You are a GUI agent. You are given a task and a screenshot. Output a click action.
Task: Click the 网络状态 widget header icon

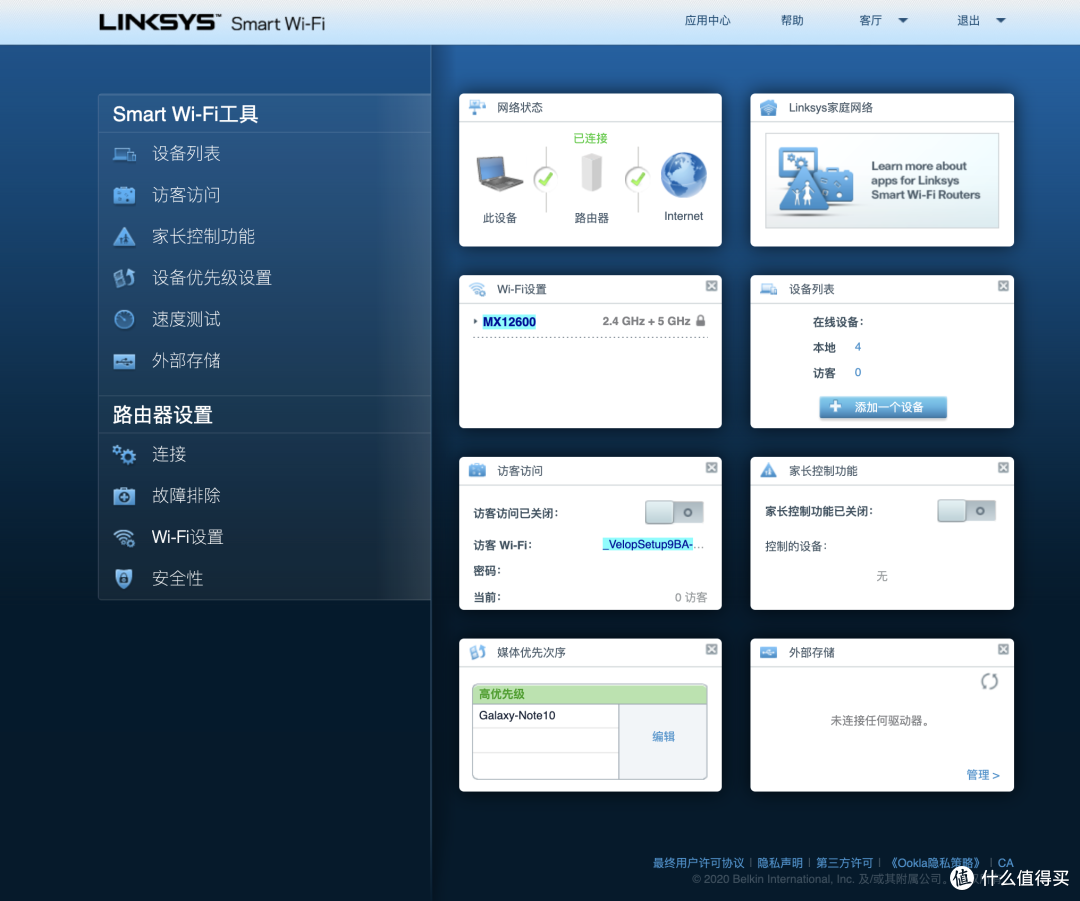pyautogui.click(x=478, y=107)
